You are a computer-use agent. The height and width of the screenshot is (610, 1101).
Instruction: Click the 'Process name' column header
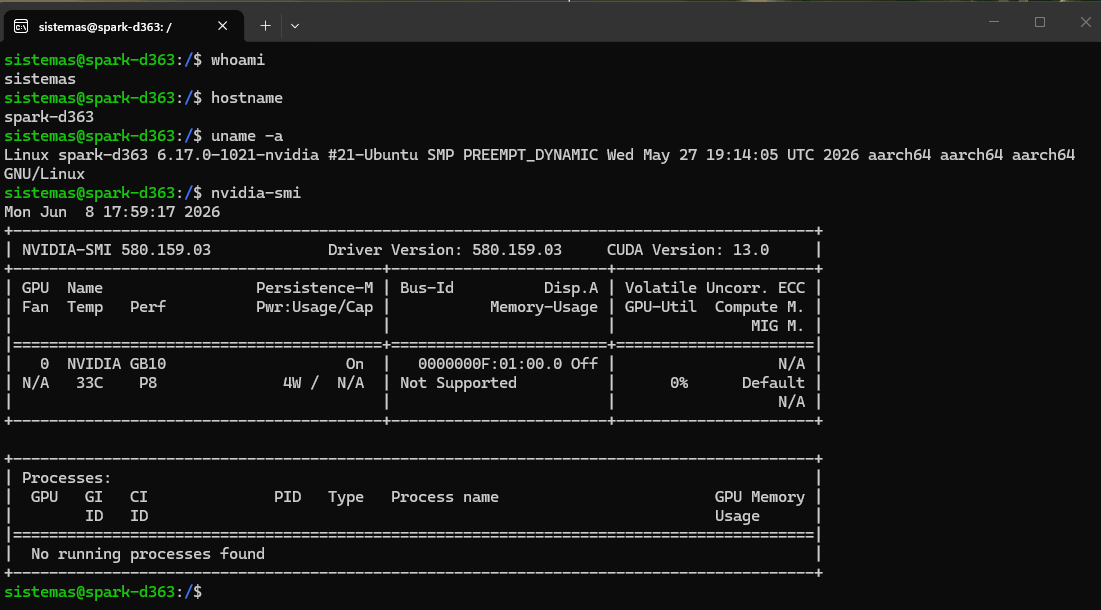coord(444,497)
